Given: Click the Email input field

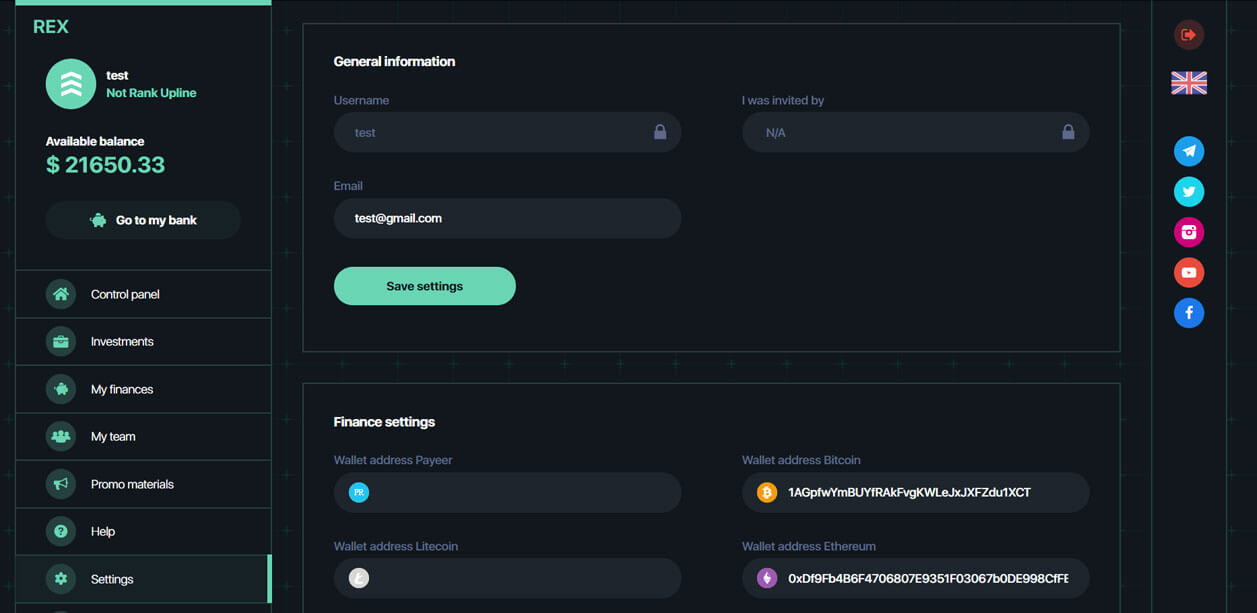Looking at the screenshot, I should coord(507,218).
